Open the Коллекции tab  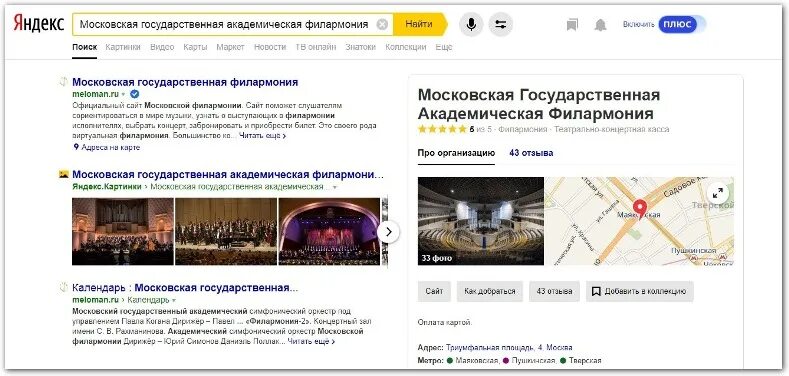coord(406,47)
